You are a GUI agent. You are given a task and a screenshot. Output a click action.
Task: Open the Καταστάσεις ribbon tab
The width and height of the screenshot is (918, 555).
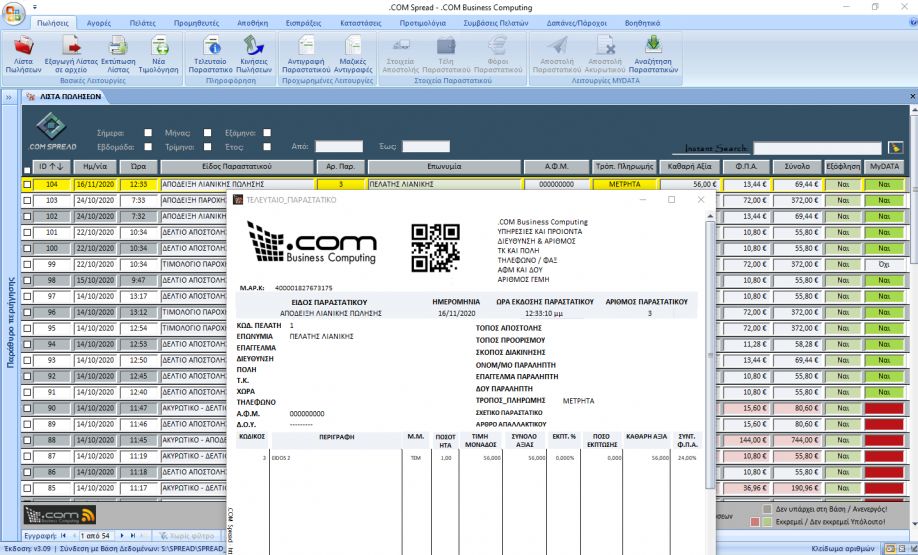click(361, 23)
